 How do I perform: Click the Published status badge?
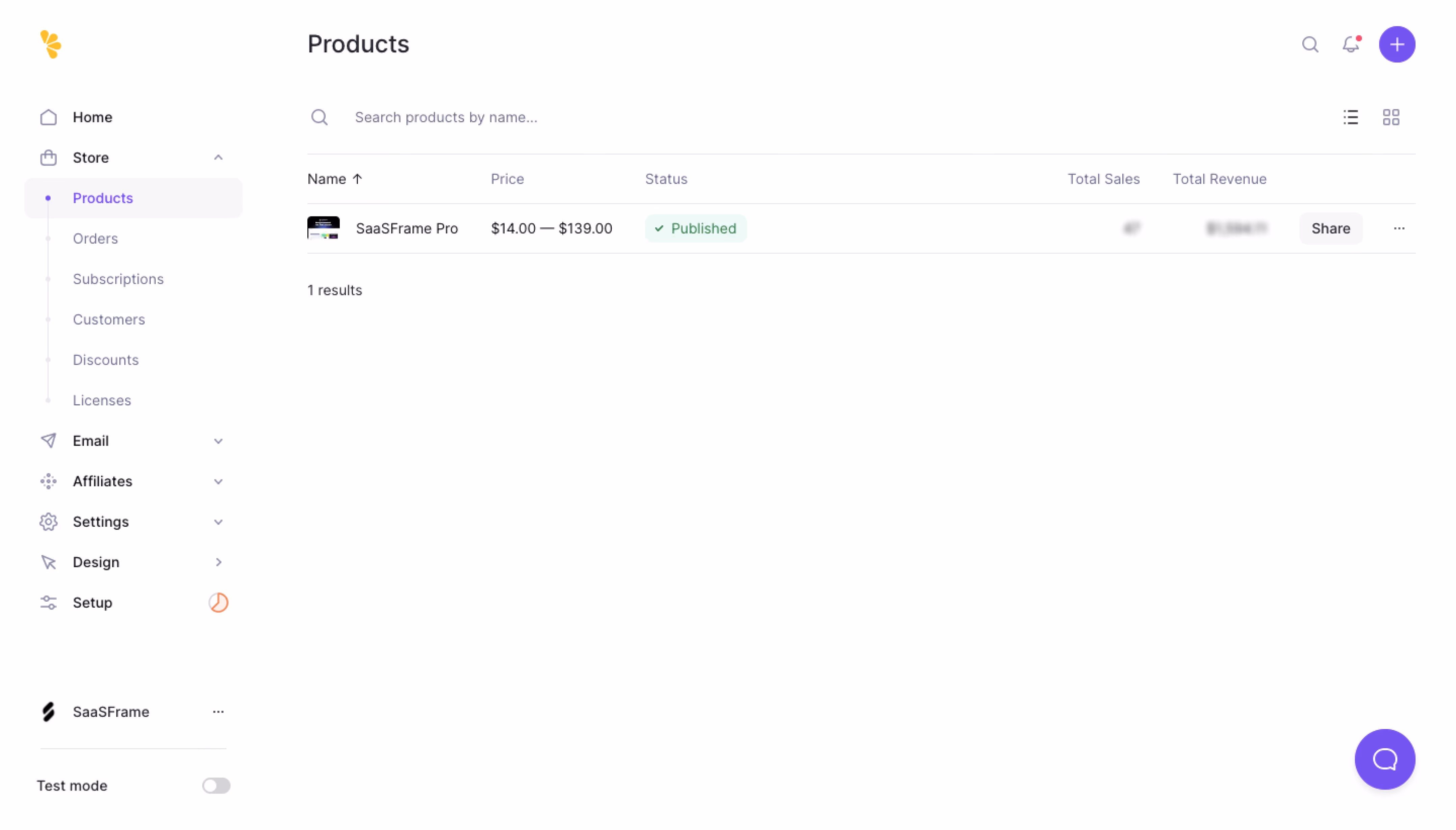(x=695, y=229)
